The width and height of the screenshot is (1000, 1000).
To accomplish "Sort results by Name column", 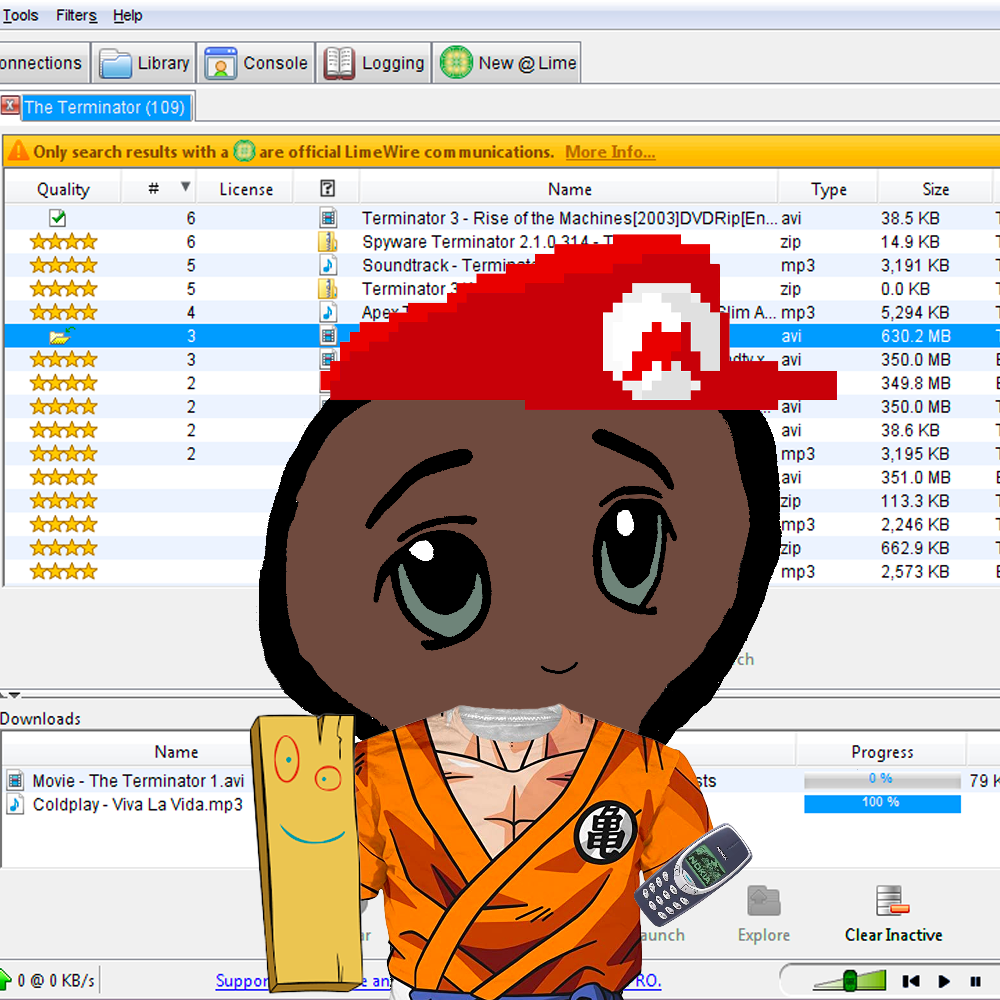I will [x=570, y=189].
